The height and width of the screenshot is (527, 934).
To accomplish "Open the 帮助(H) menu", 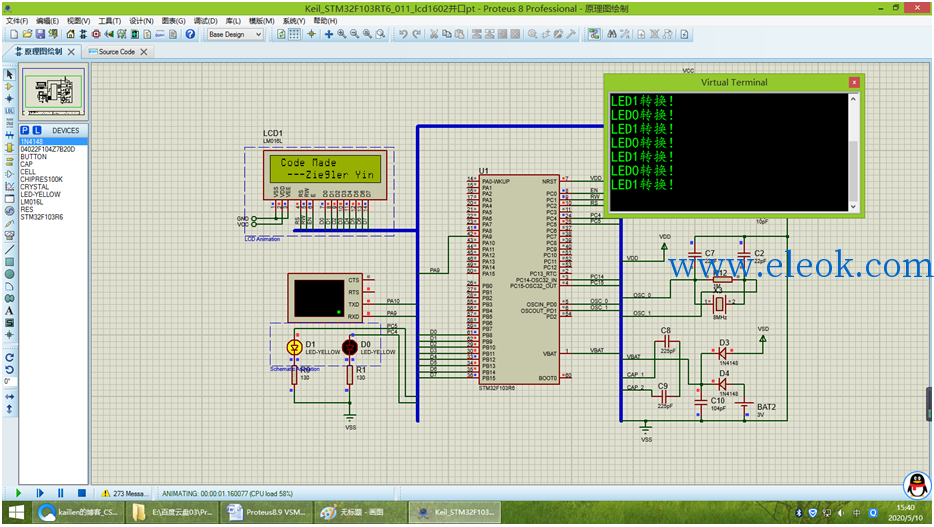I will [325, 20].
